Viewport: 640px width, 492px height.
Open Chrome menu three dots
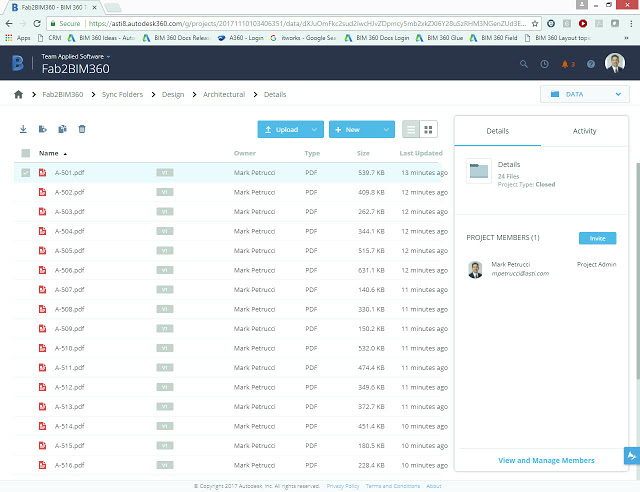(631, 24)
